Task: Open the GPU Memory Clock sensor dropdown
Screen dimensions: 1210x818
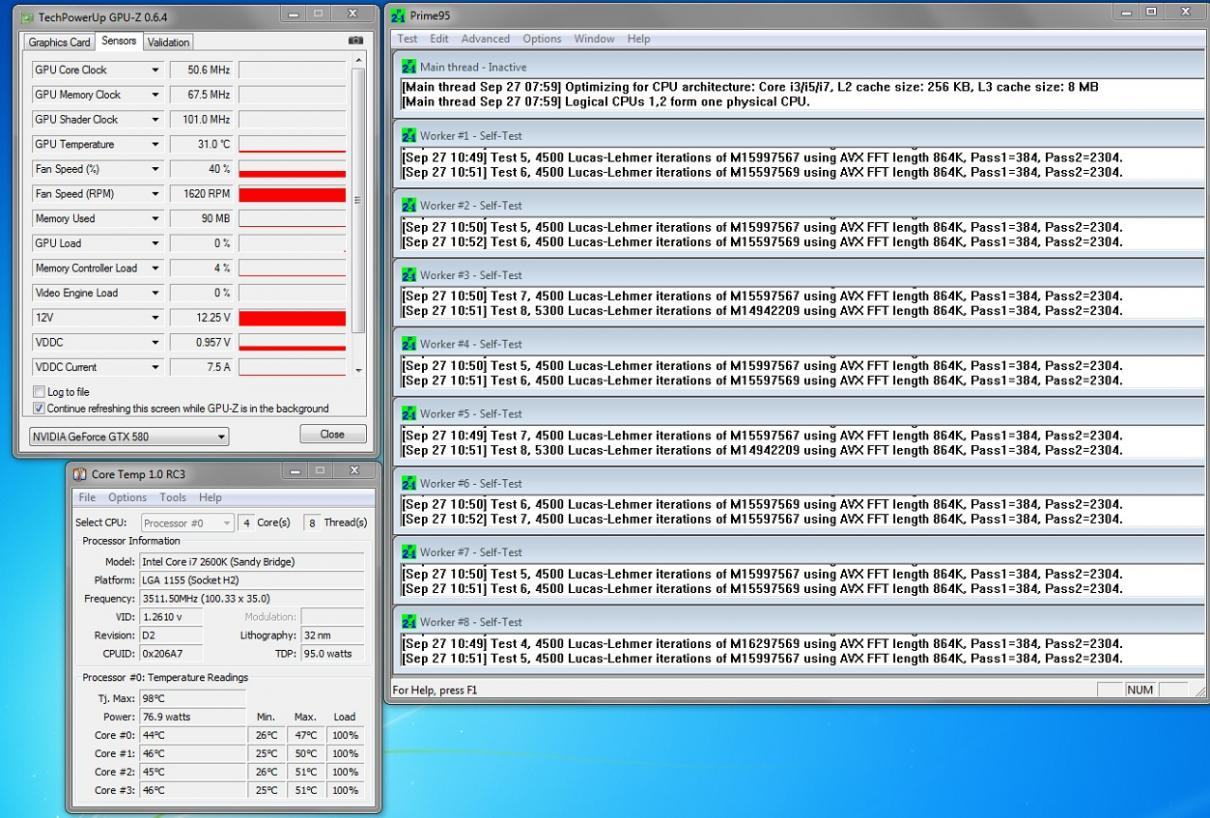Action: coord(155,95)
